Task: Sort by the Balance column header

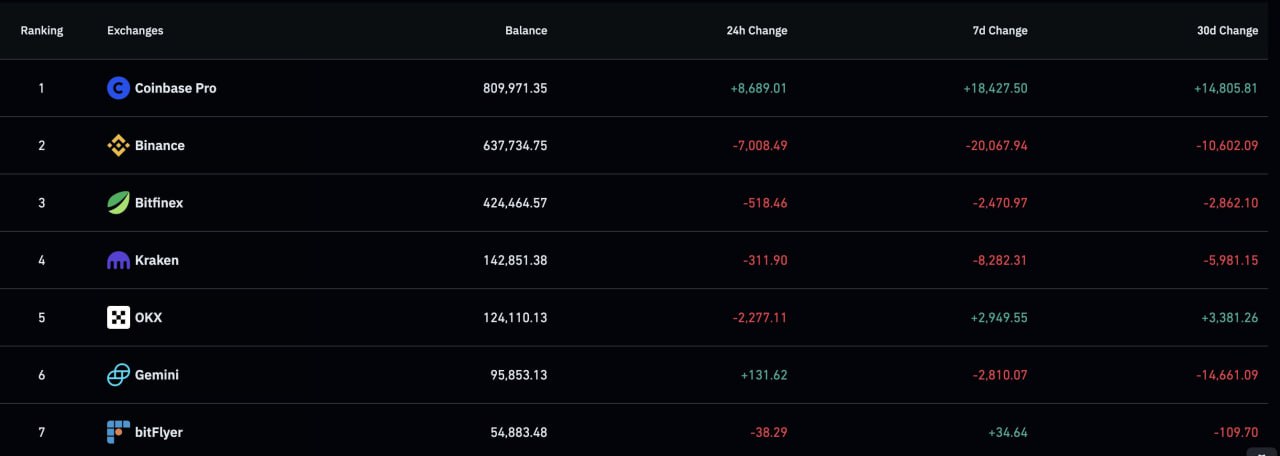Action: click(x=526, y=31)
